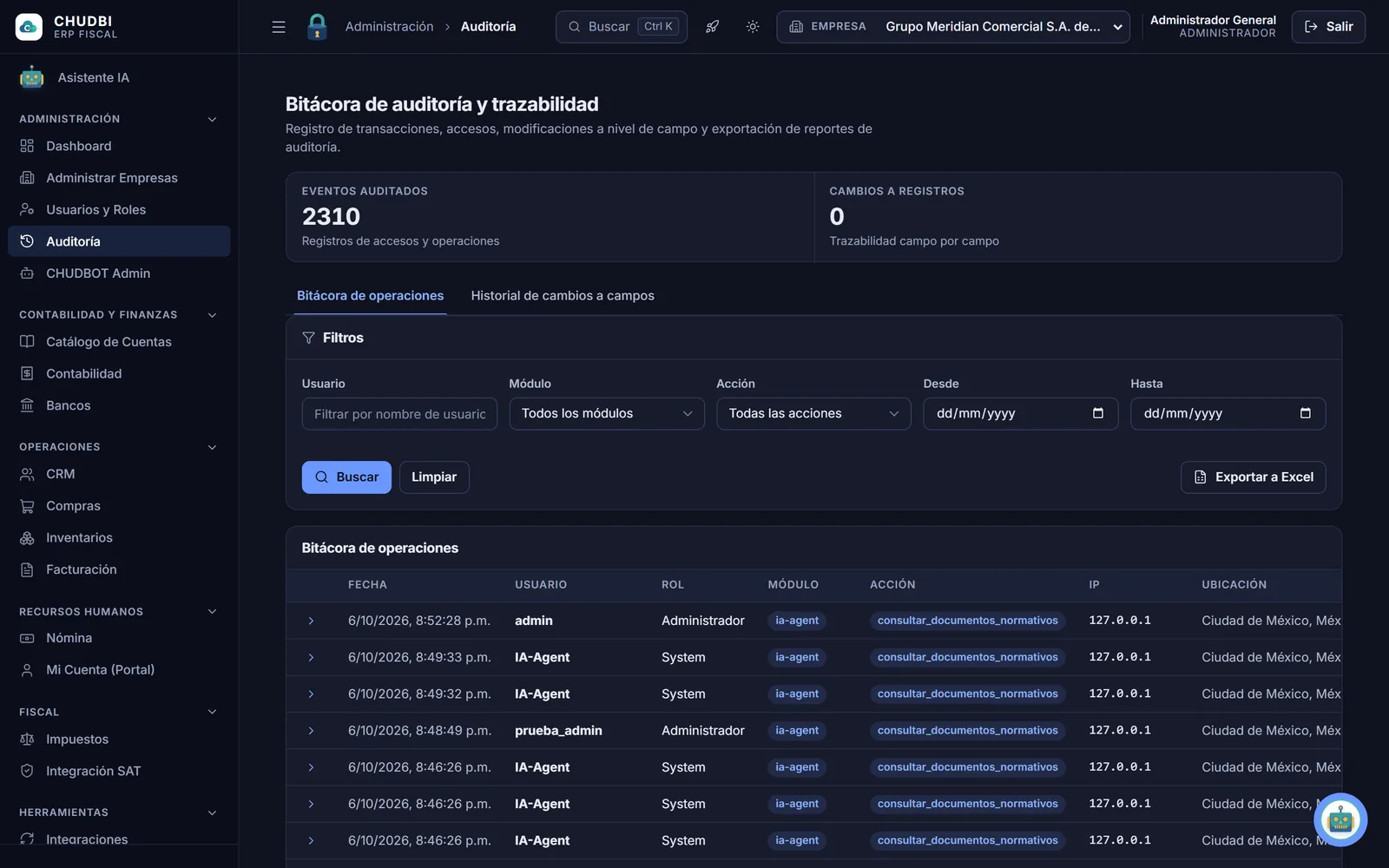Open CHUDBOT Admin section
The width and height of the screenshot is (1389, 868).
119,273
